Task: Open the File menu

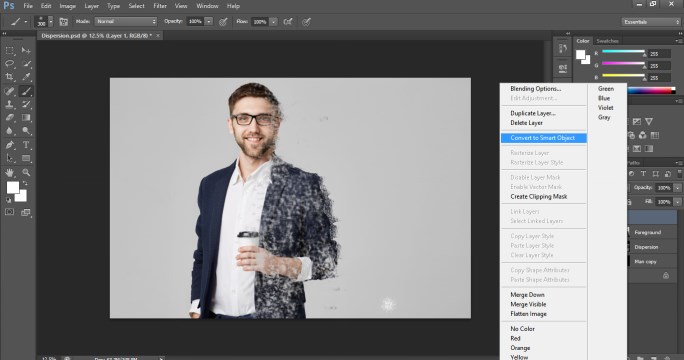Action: coord(28,6)
